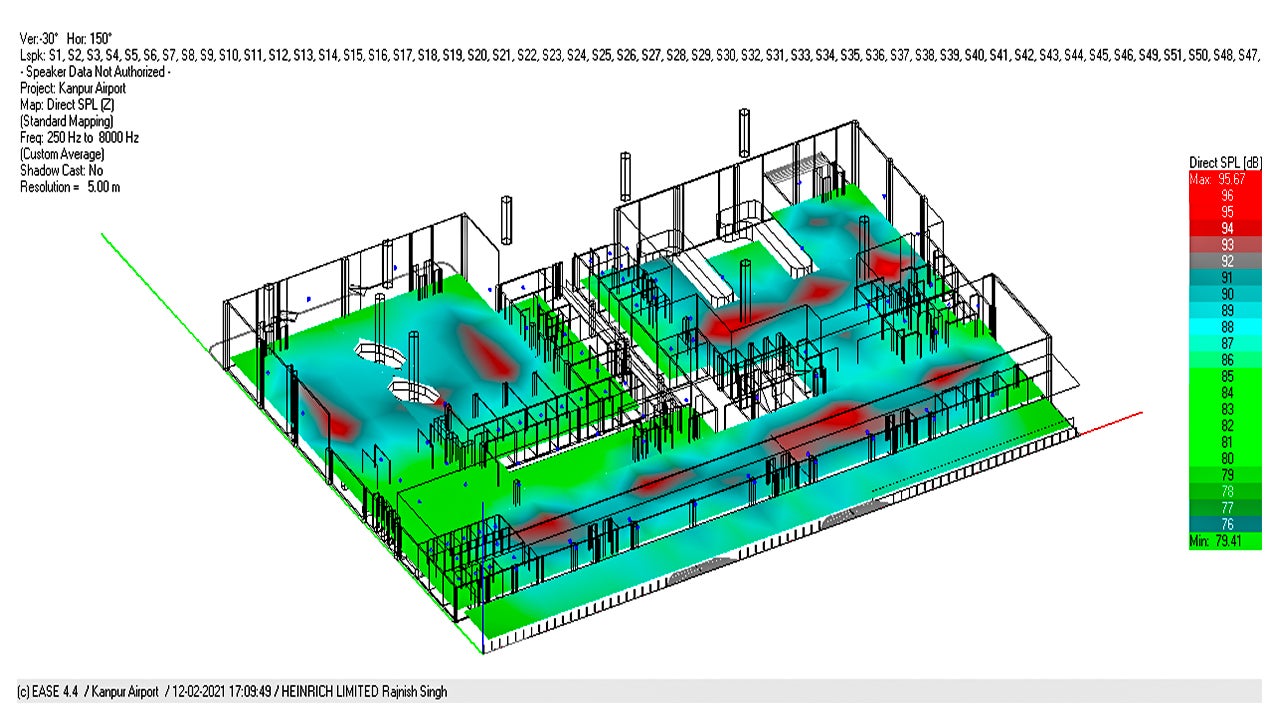The width and height of the screenshot is (1280, 720).
Task: Click the Resolution = 5.00 m label
Action: tap(70, 187)
